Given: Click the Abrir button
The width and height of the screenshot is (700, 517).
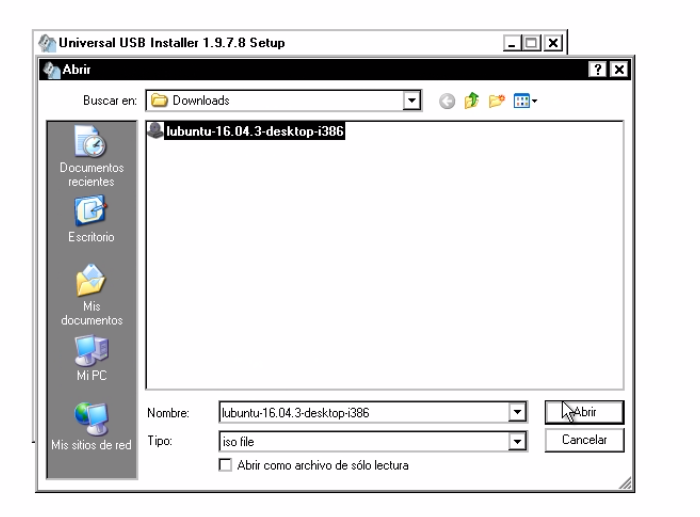Looking at the screenshot, I should (584, 412).
